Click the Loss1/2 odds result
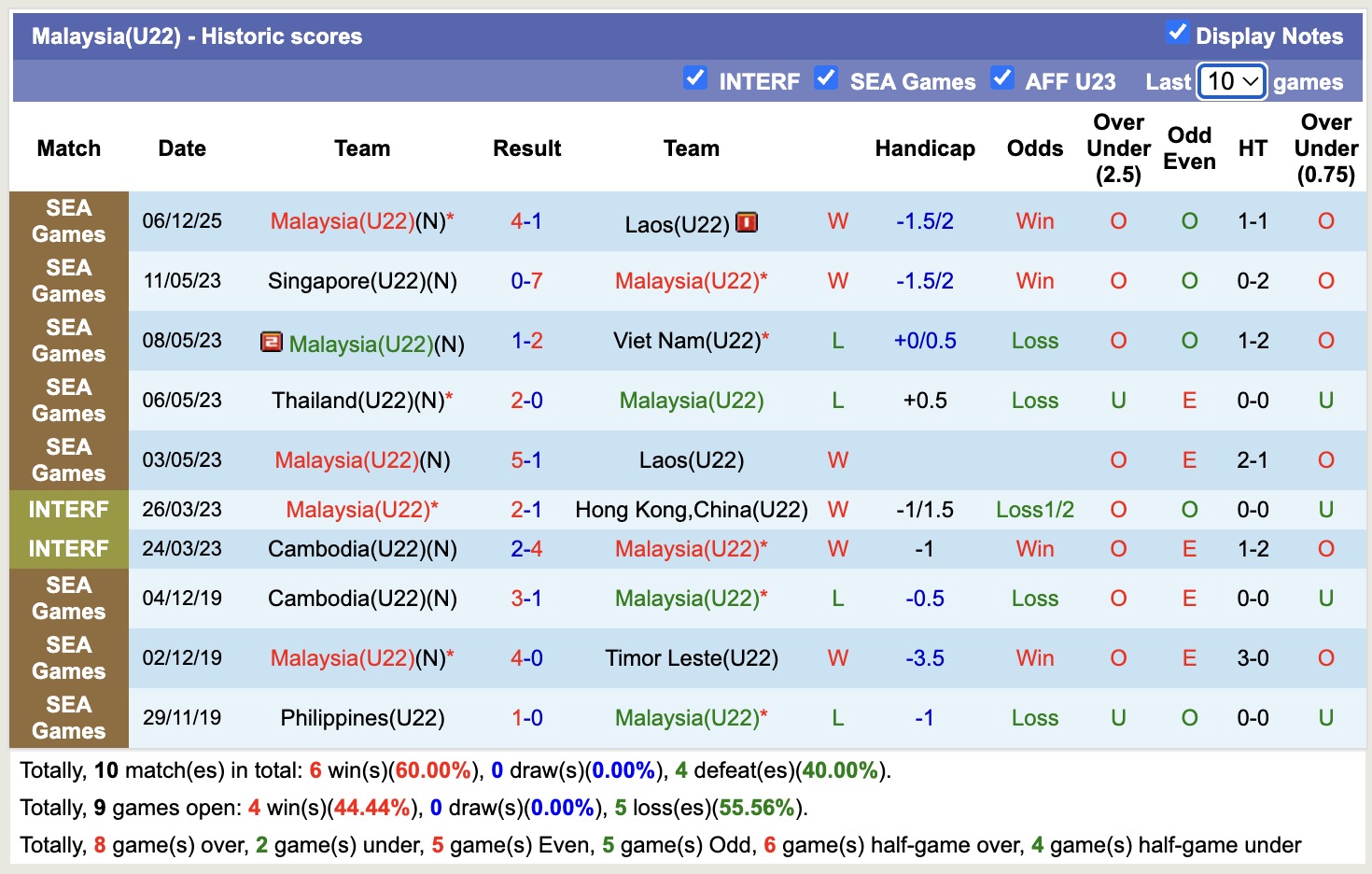Screen dimensions: 1372x874 coord(1034,510)
